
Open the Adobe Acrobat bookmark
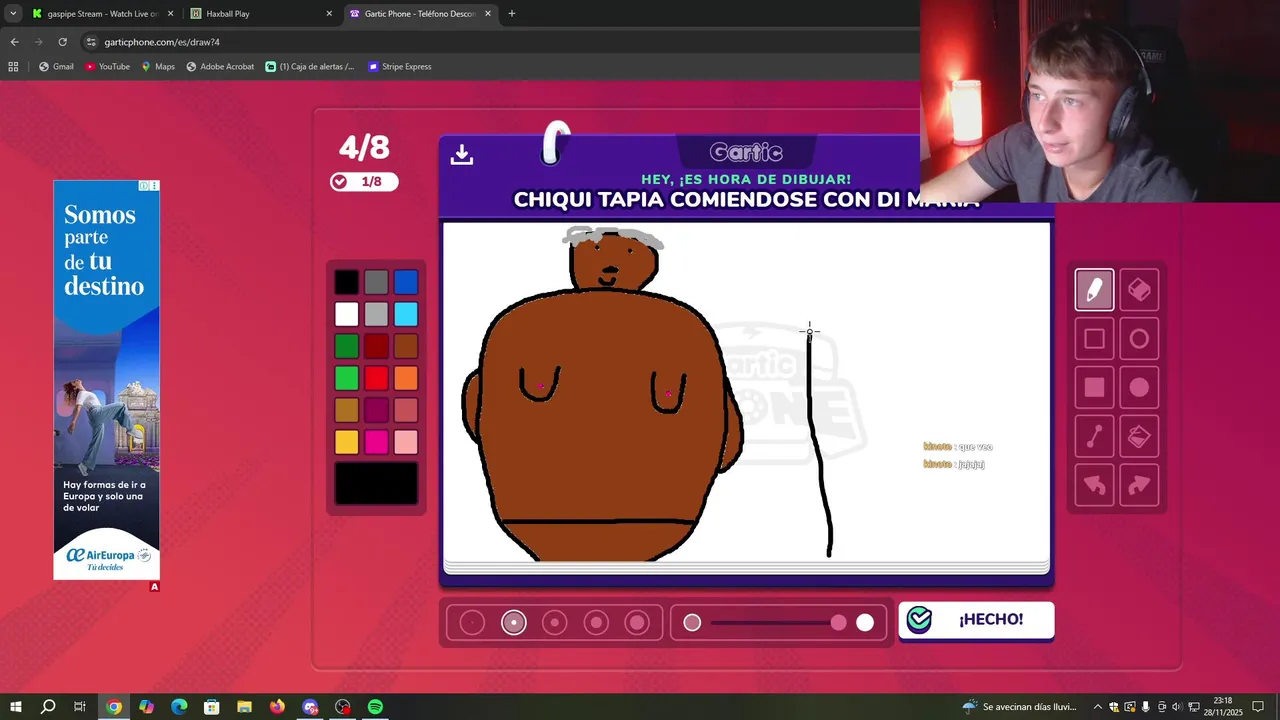pos(220,66)
